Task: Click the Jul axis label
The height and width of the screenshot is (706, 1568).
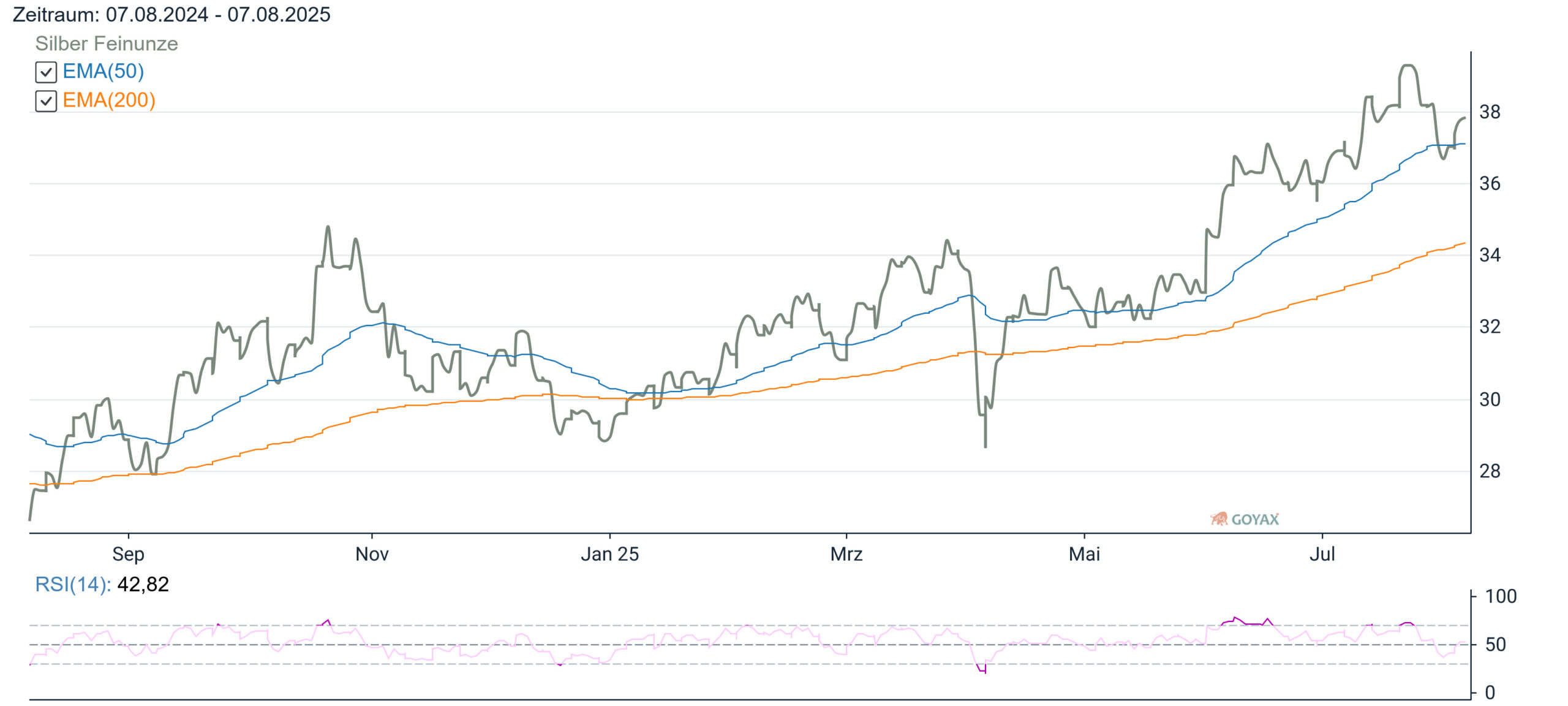Action: click(1322, 554)
